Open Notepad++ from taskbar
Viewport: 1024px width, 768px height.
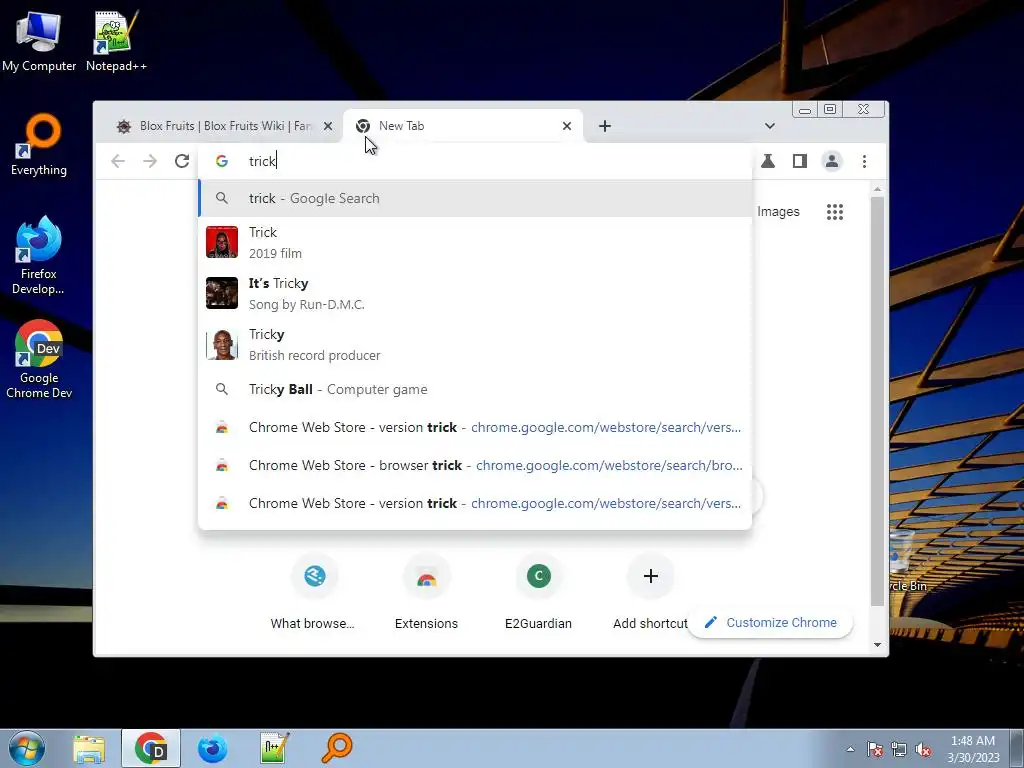pos(274,748)
